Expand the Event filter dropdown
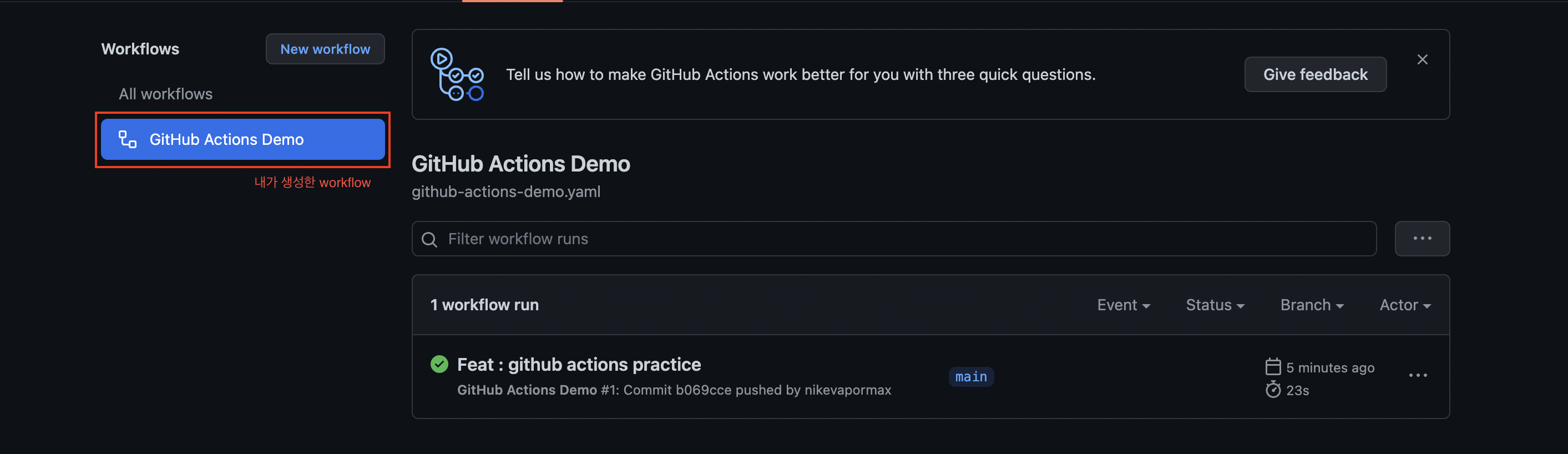Screen dimensions: 1568x454 [x=1123, y=305]
